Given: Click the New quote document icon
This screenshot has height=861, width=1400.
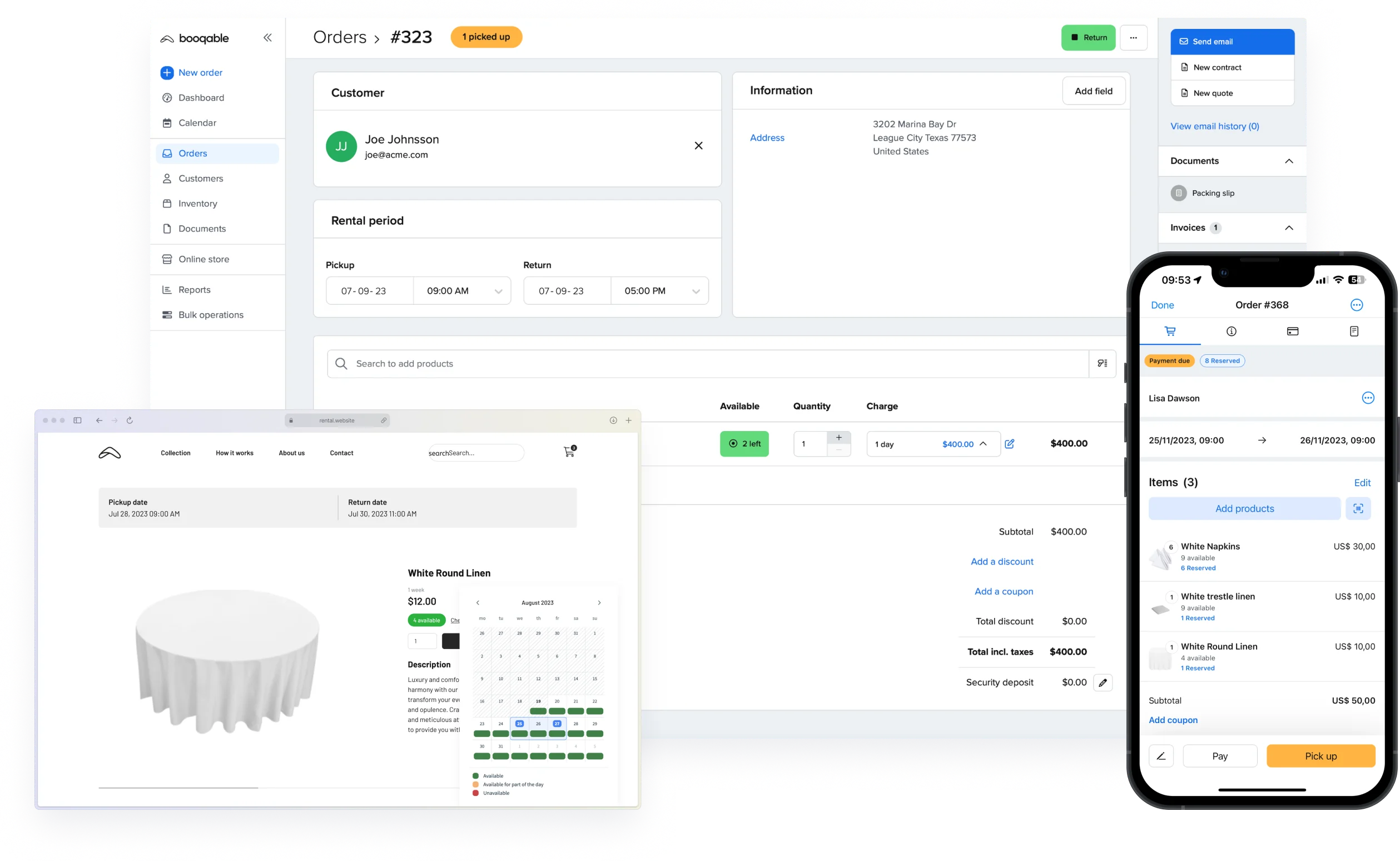Looking at the screenshot, I should [1185, 93].
